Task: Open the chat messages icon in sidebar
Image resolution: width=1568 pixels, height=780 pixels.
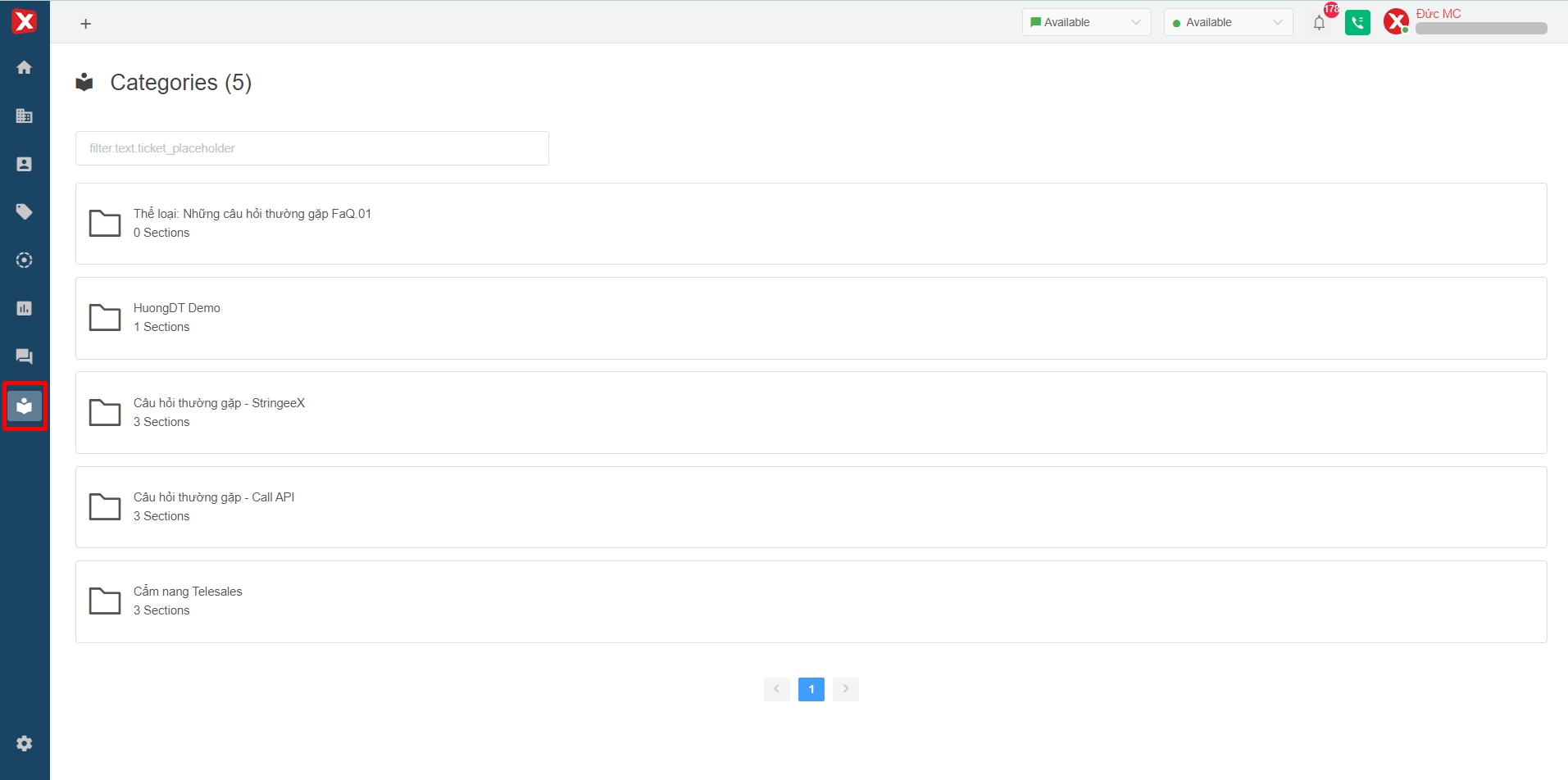Action: click(25, 356)
